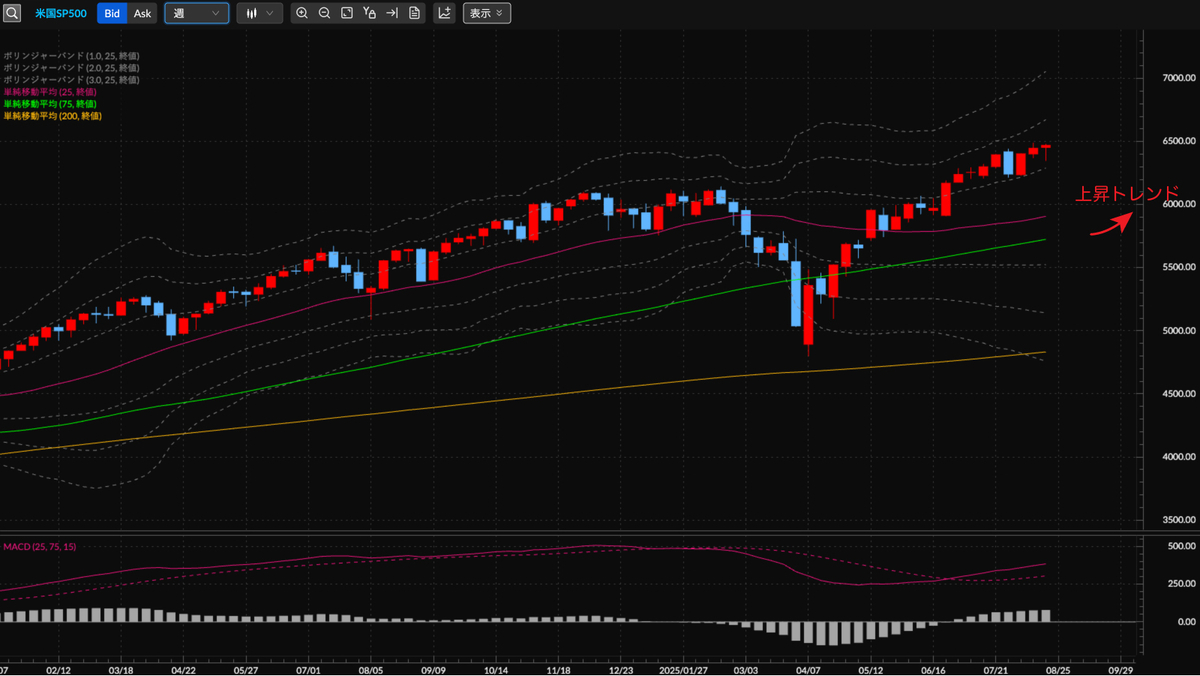The image size is (1200, 676).
Task: Select the Ask price toggle
Action: pos(143,13)
